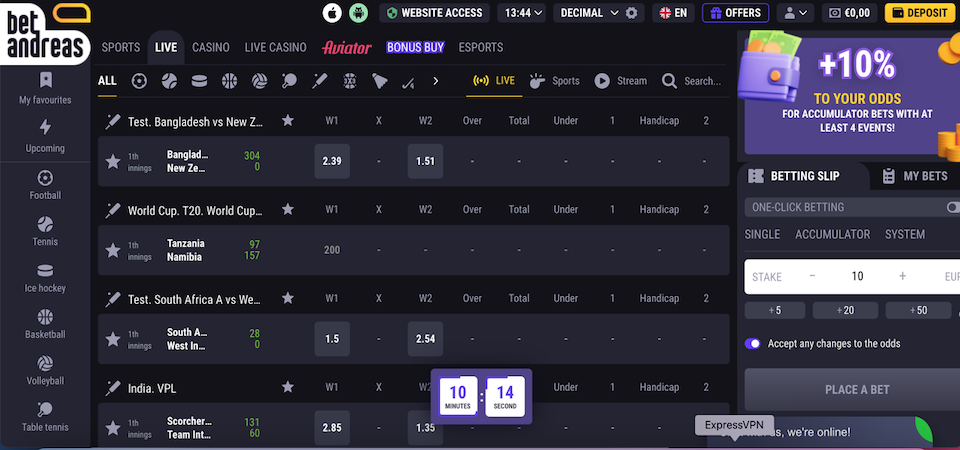Screen dimensions: 960x450
Task: Open Upcoming events in the sidebar
Action: tap(45, 136)
